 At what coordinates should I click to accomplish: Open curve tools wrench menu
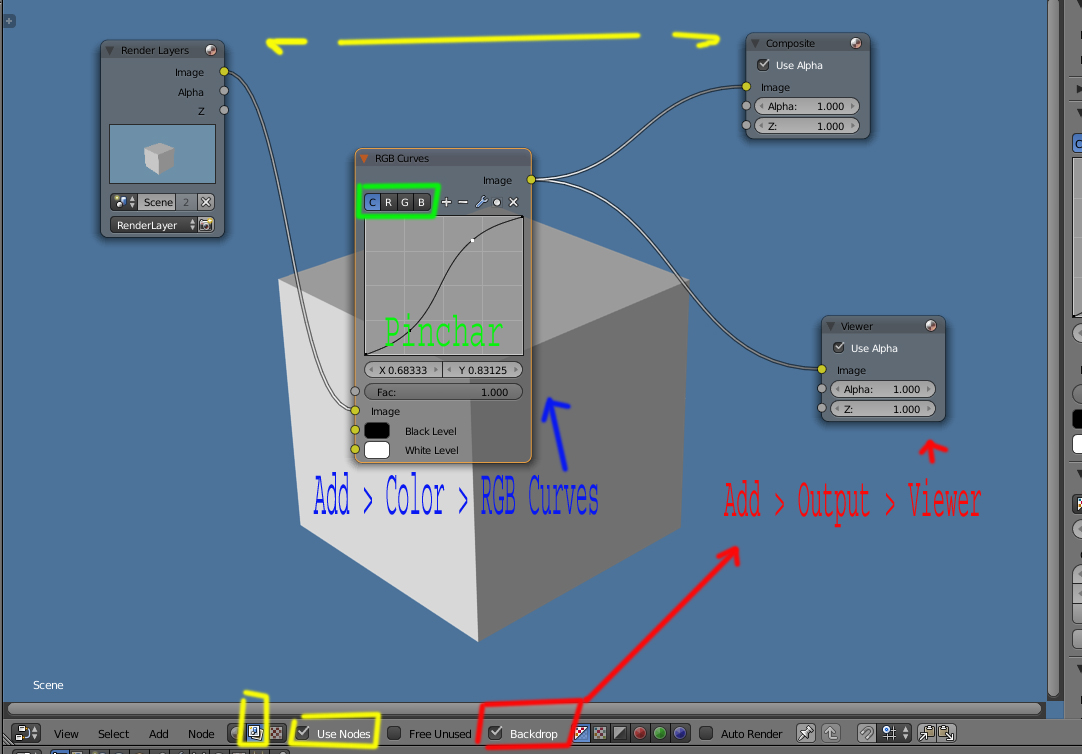(481, 202)
